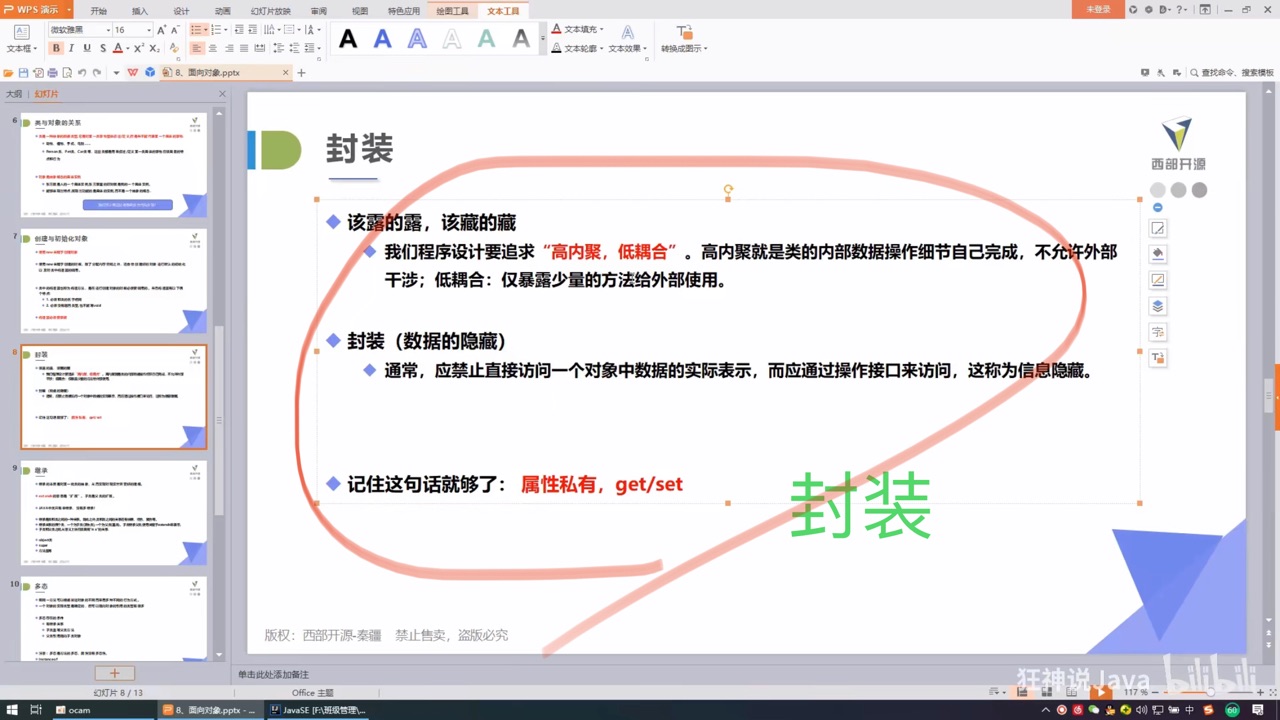Viewport: 1280px width, 720px height.
Task: Click zoom in on the zoom slider
Action: (x=1259, y=691)
